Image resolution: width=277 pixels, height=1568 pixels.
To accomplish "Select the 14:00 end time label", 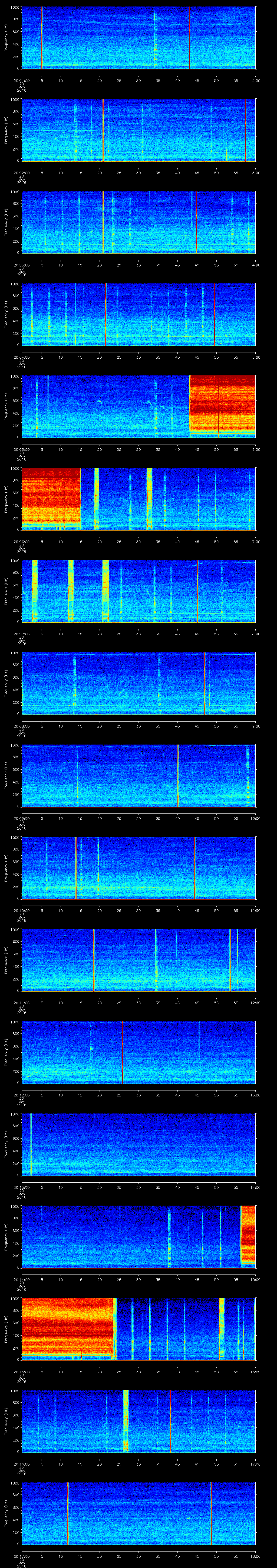I will (256, 1187).
